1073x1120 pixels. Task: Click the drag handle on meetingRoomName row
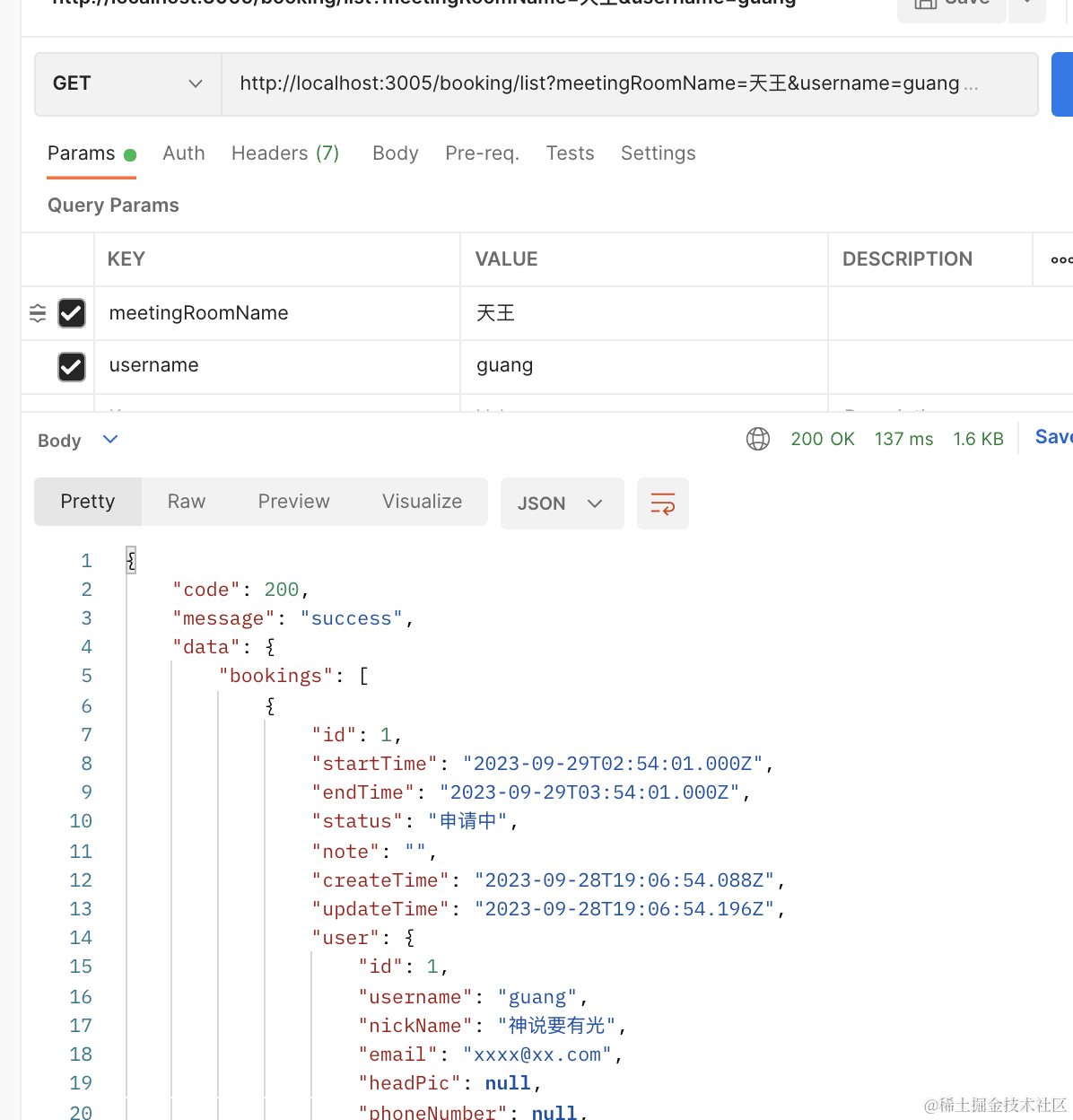pyautogui.click(x=38, y=313)
